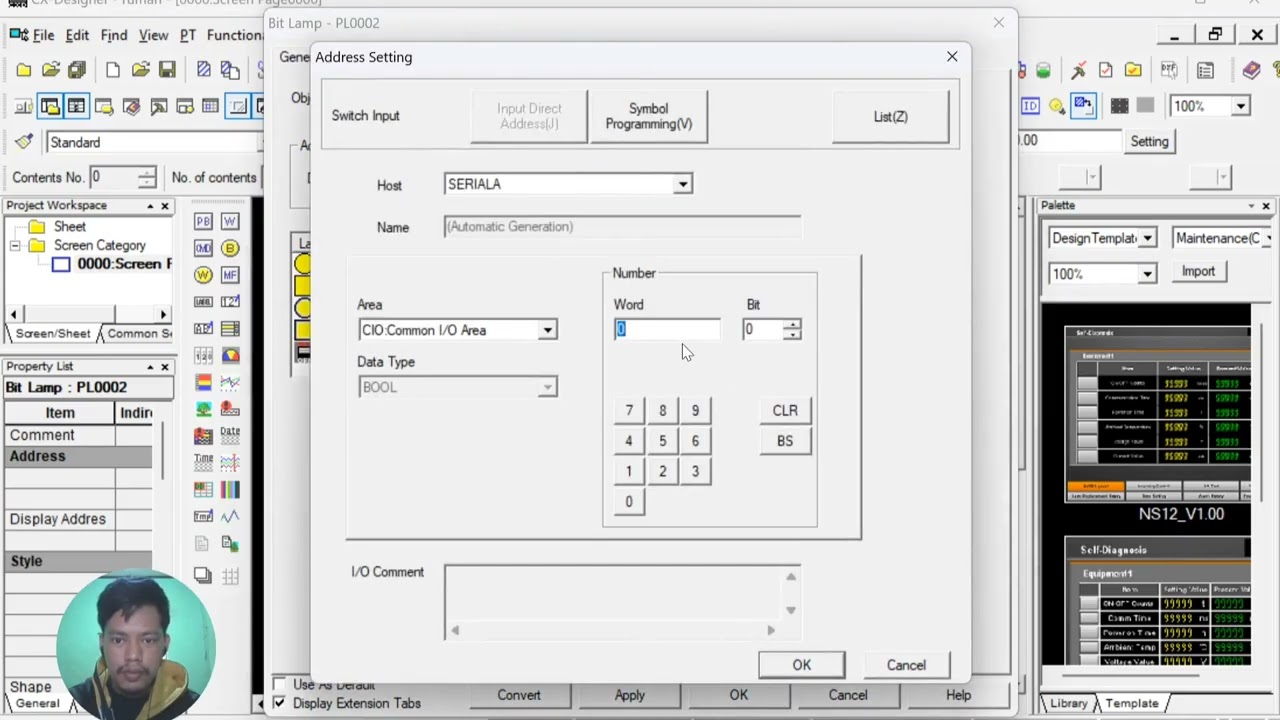Toggle Display Extension Tabs checkbox

(279, 703)
